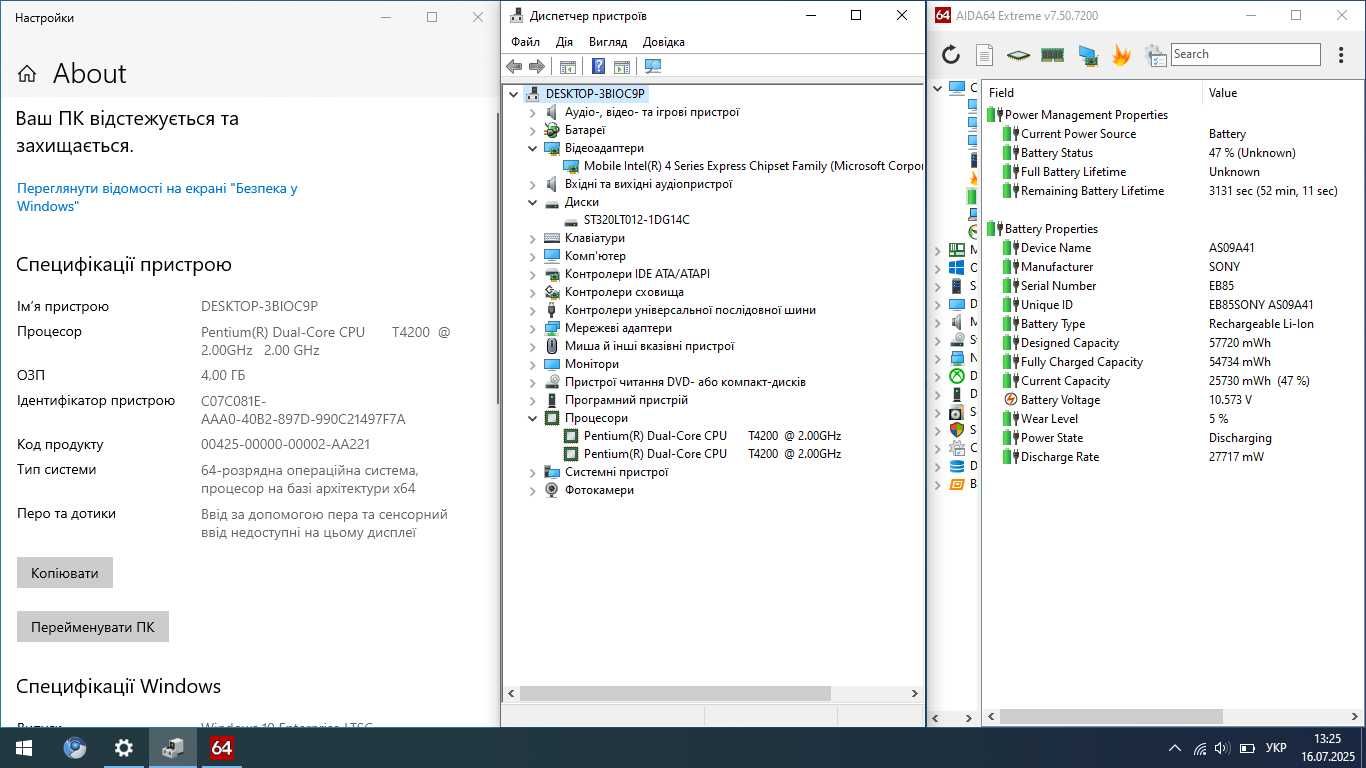Open the Вигляд menu in Device Manager
The width and height of the screenshot is (1366, 768).
(x=608, y=42)
